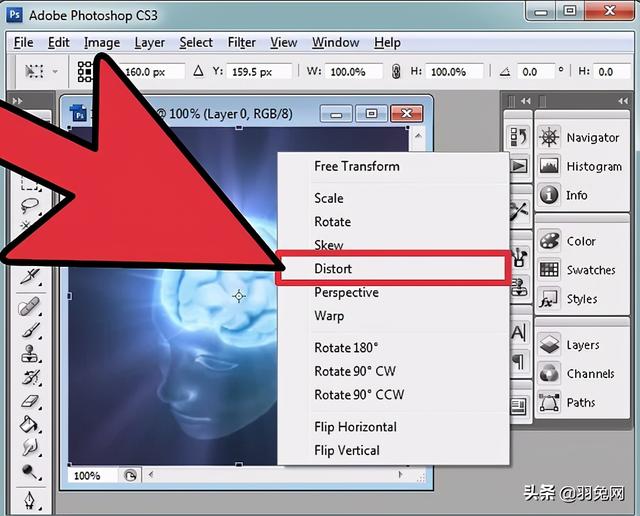Open the Image menu
The height and width of the screenshot is (516, 640).
[x=102, y=42]
